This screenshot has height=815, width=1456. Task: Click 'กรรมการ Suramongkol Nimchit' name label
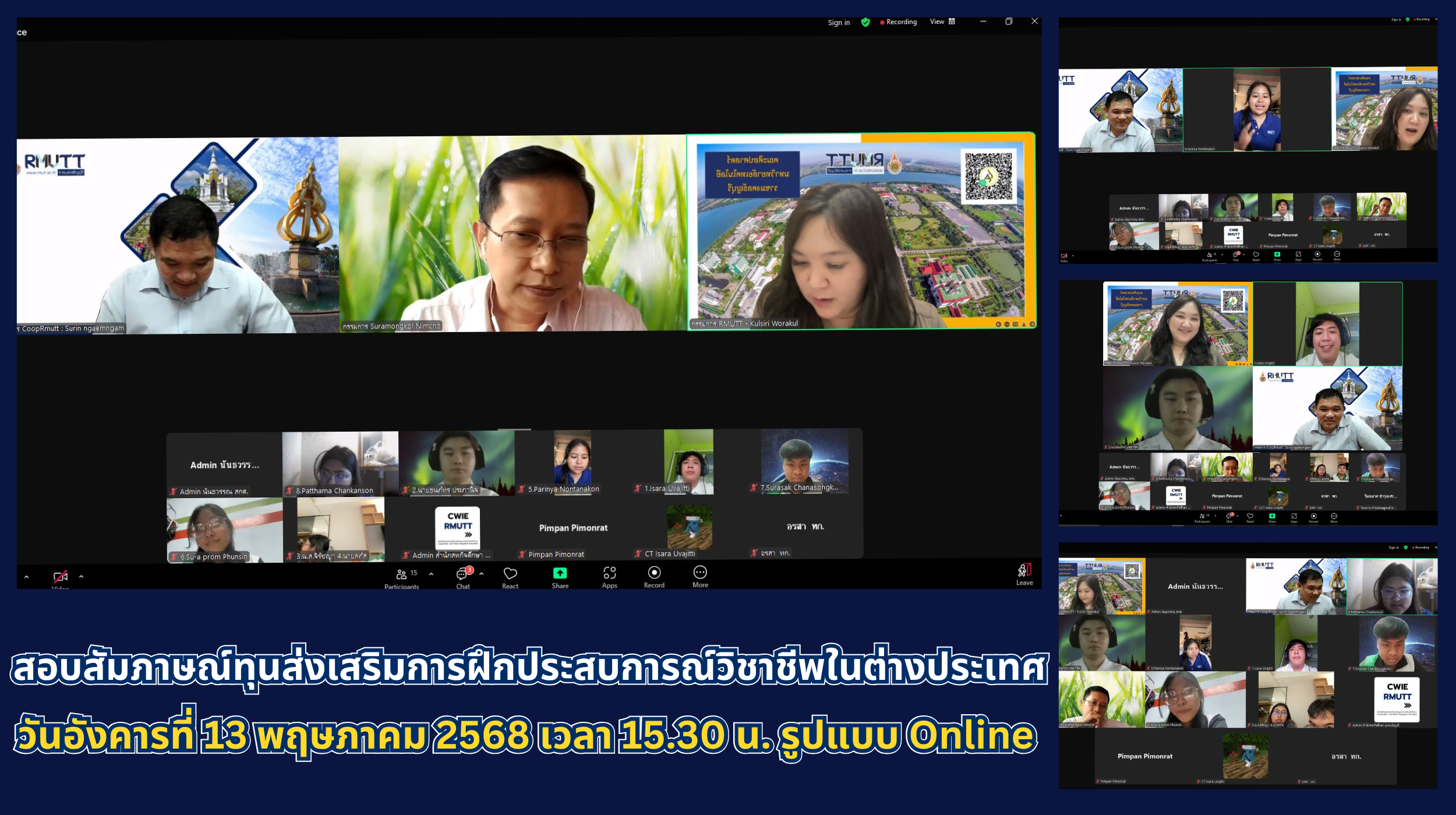(391, 326)
